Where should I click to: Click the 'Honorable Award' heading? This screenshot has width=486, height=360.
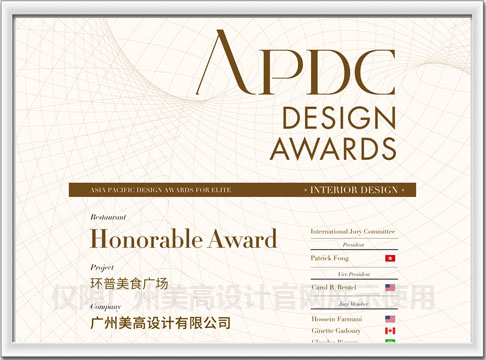tap(183, 239)
